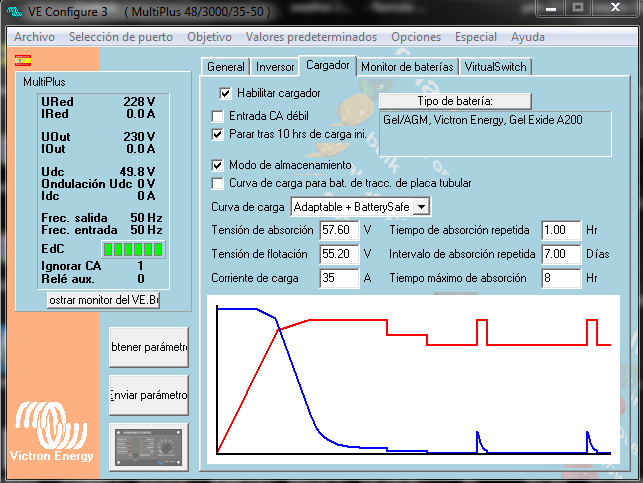Image resolution: width=643 pixels, height=483 pixels.
Task: Open the Especial menu
Action: [476, 37]
